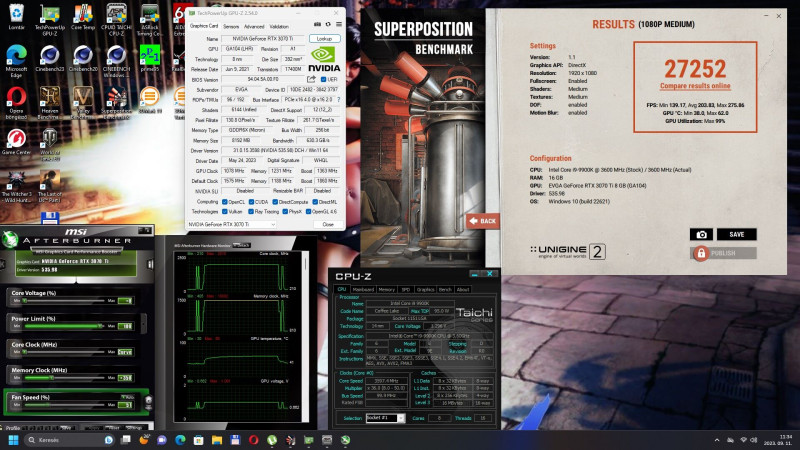
Task: Click Lookup button in GPU-Z
Action: tap(324, 39)
